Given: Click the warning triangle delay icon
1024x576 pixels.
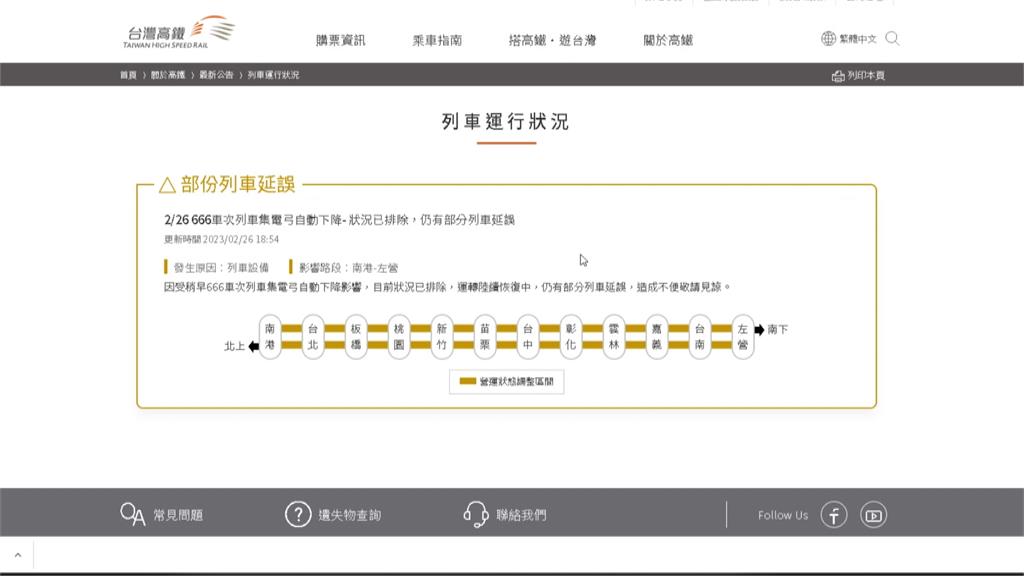Looking at the screenshot, I should (167, 185).
